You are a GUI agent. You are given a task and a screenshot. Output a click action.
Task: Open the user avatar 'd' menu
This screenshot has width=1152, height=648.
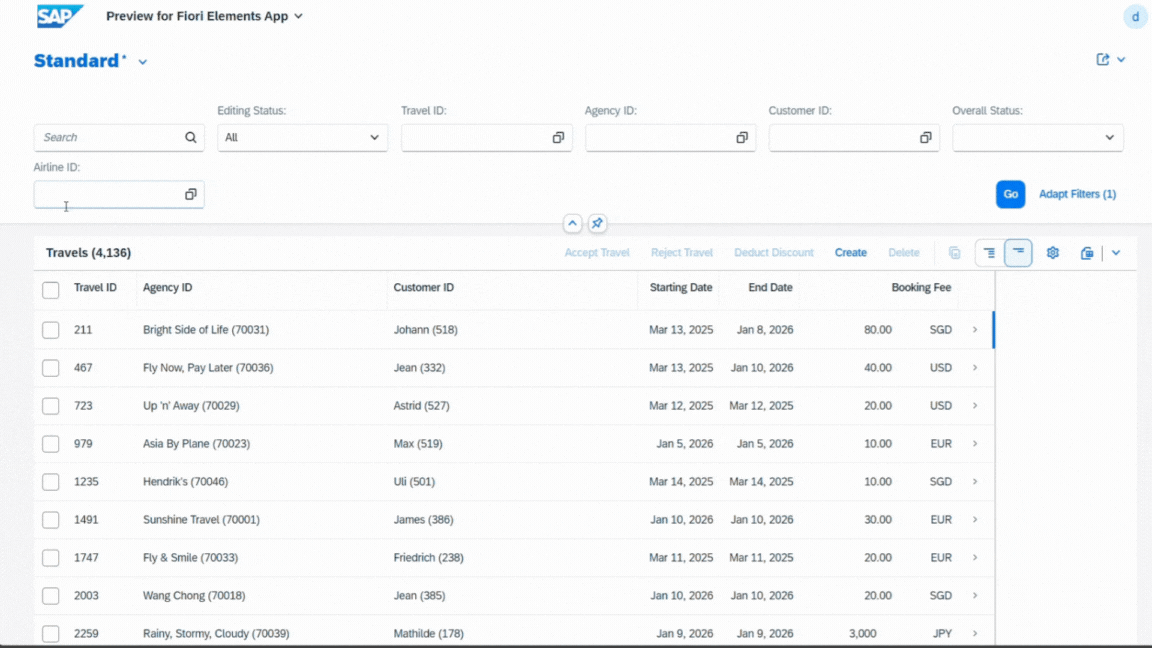[1135, 16]
